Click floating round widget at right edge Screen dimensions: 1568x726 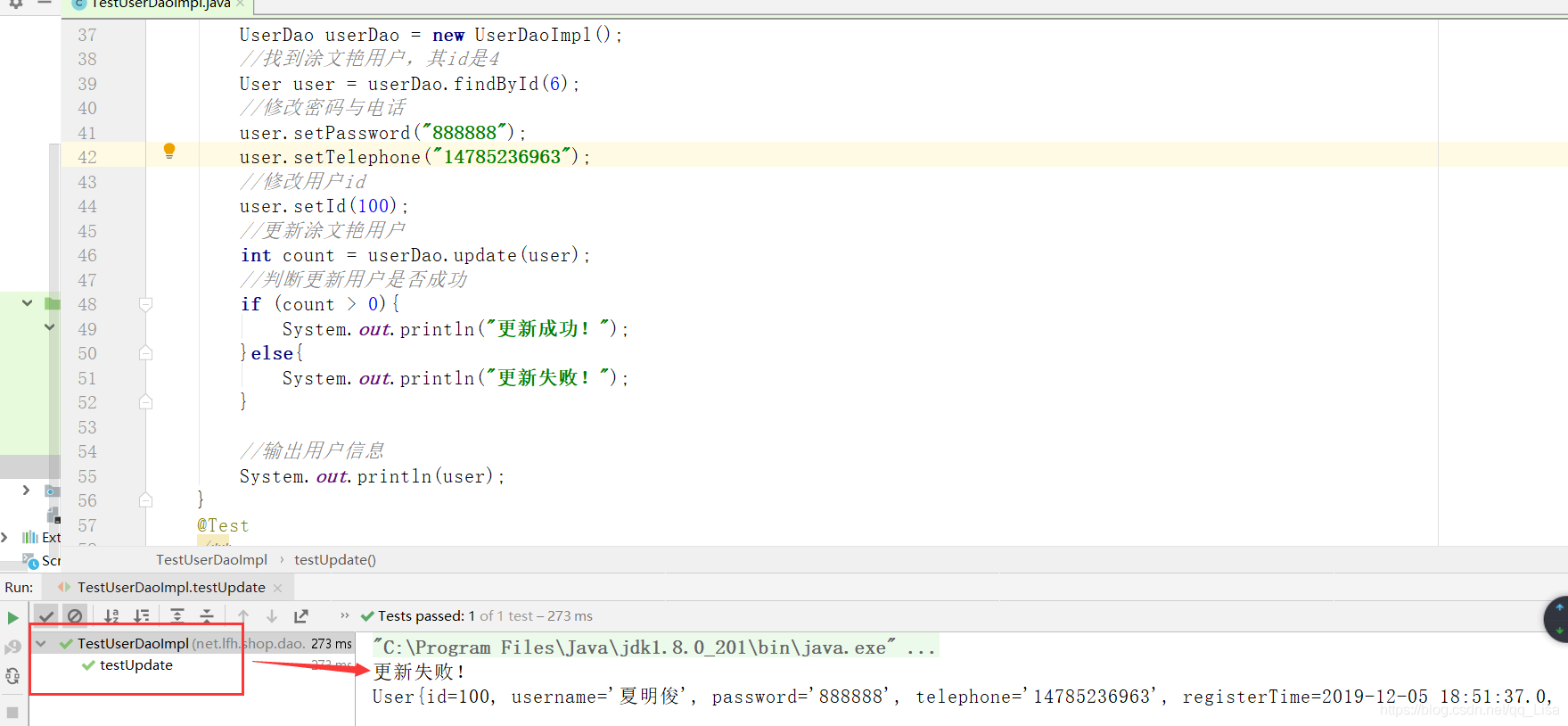click(x=1557, y=618)
